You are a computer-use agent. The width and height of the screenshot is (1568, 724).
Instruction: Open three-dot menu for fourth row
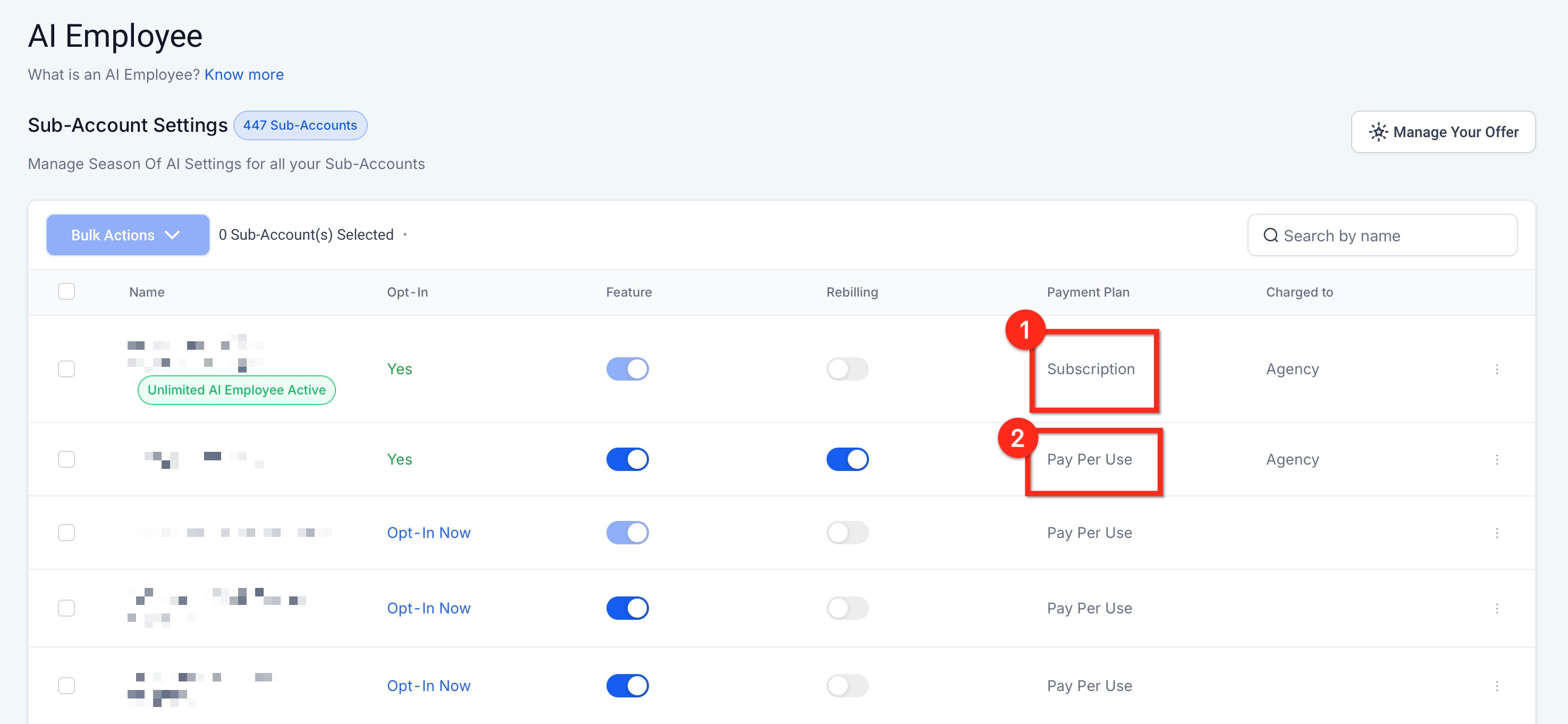(1497, 608)
